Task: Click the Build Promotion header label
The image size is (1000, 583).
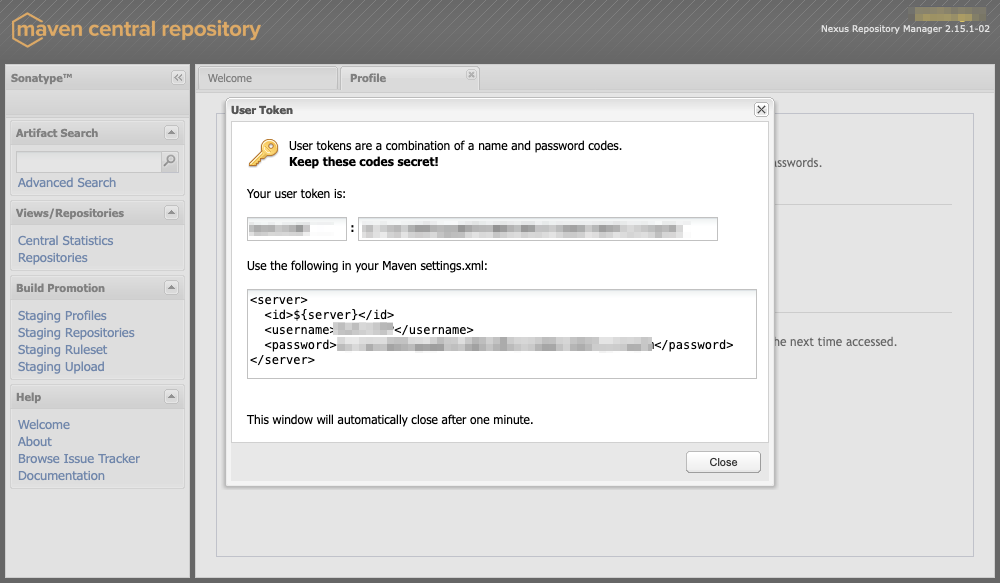Action: tap(60, 288)
